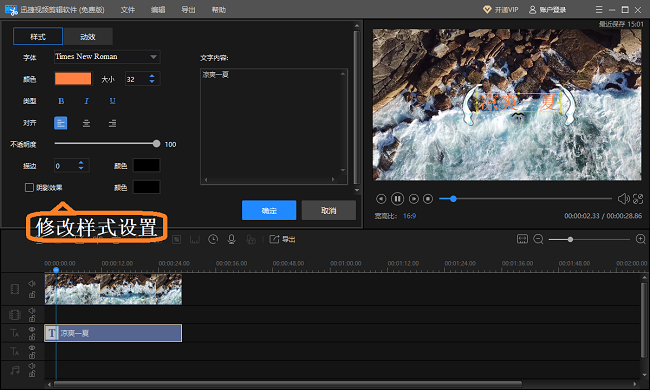Step forward one frame in preview

pos(414,199)
